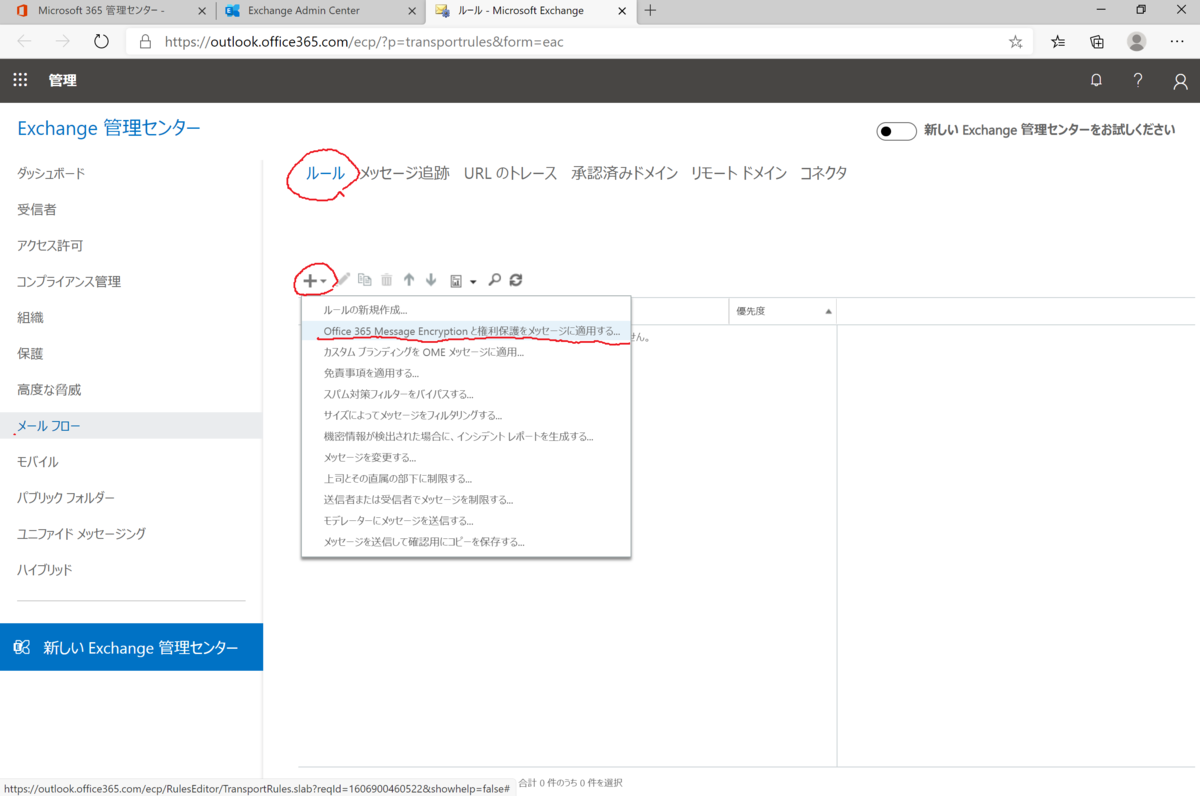Click the magnifier search icon in toolbar
The width and height of the screenshot is (1200, 796).
coord(494,280)
